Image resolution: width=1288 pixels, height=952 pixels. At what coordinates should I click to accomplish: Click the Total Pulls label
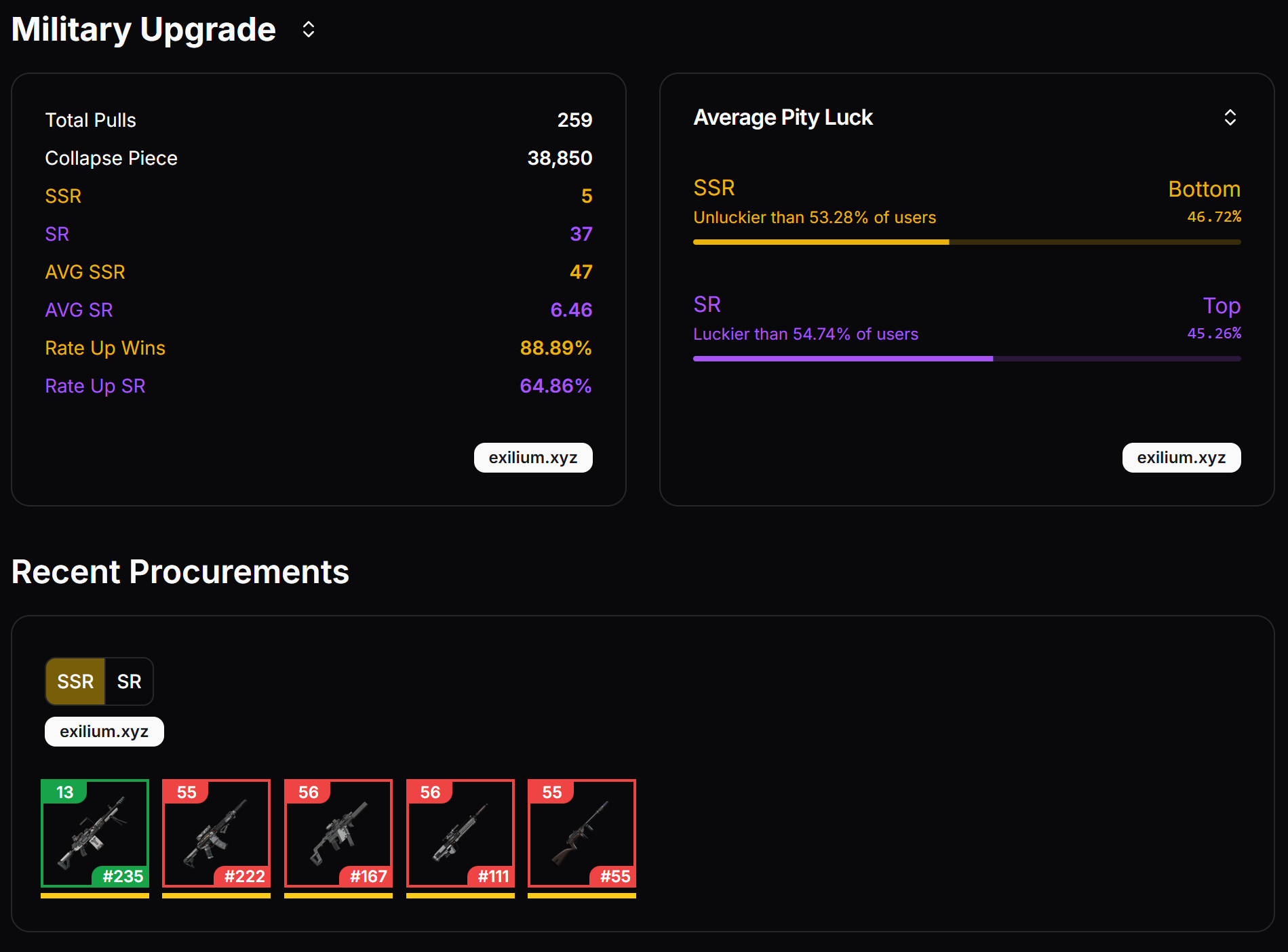(90, 120)
